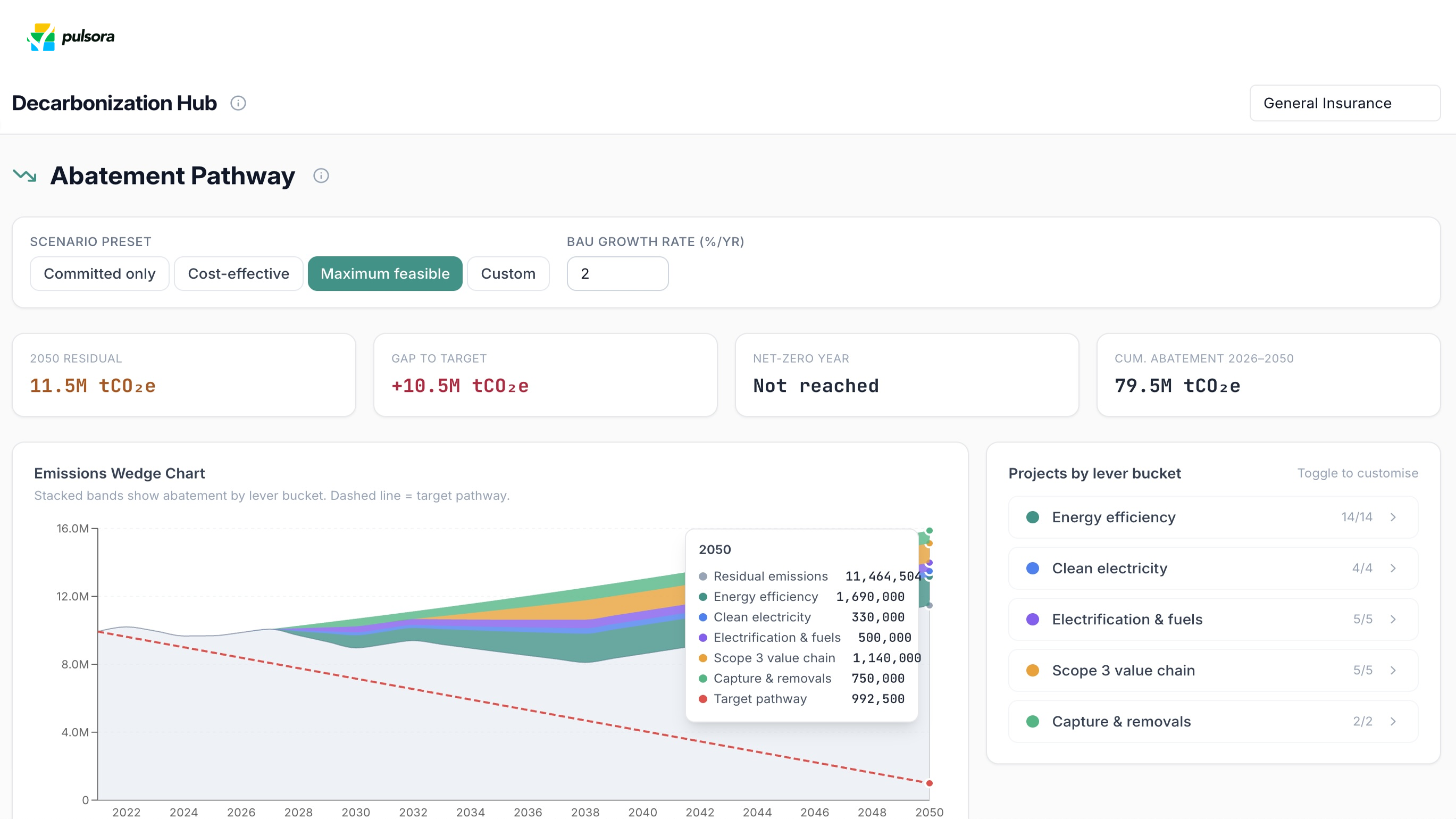Click the Scope 3 value chain orange dot
This screenshot has height=819, width=1456.
pos(1033,670)
